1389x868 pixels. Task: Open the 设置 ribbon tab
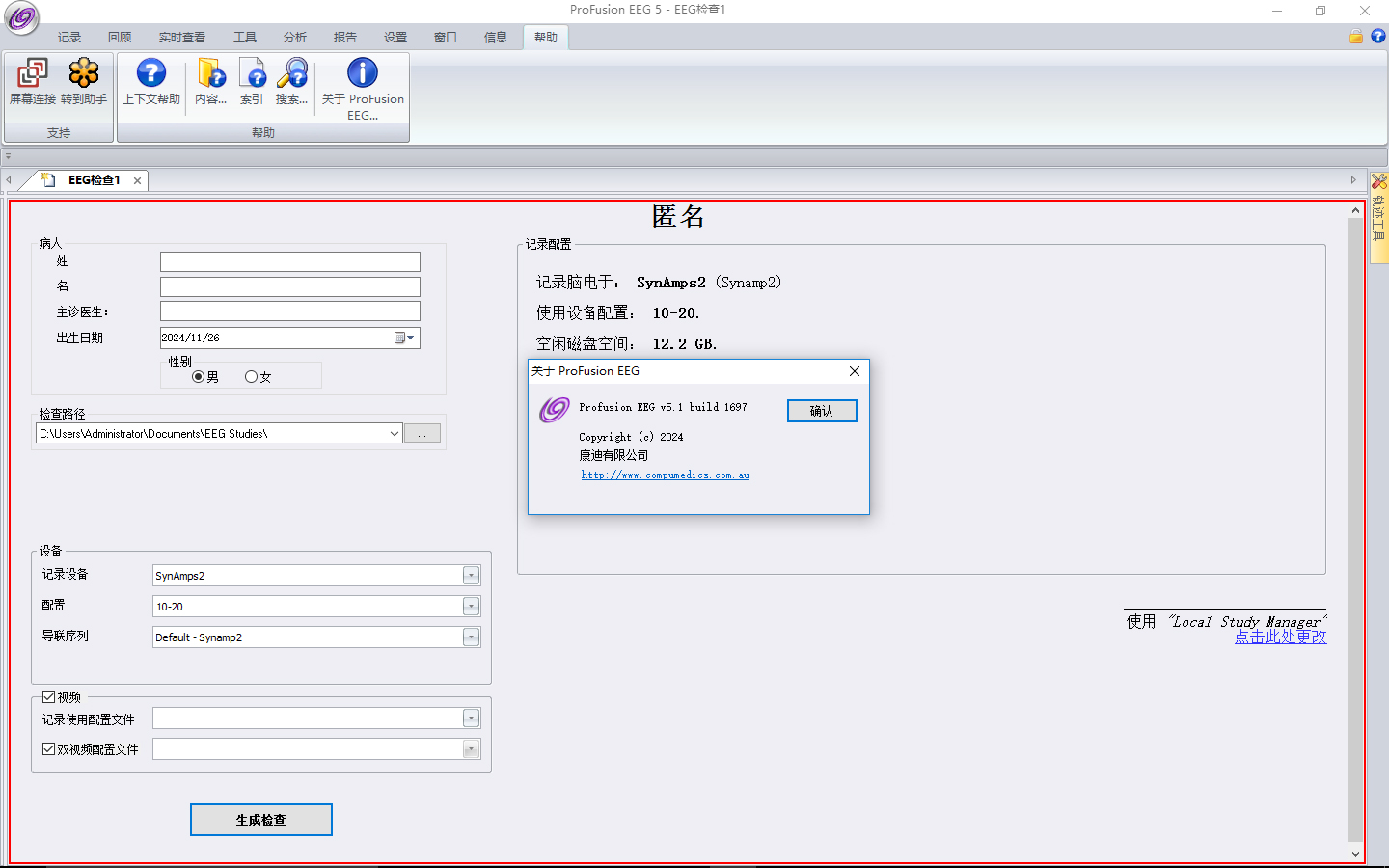tap(395, 38)
